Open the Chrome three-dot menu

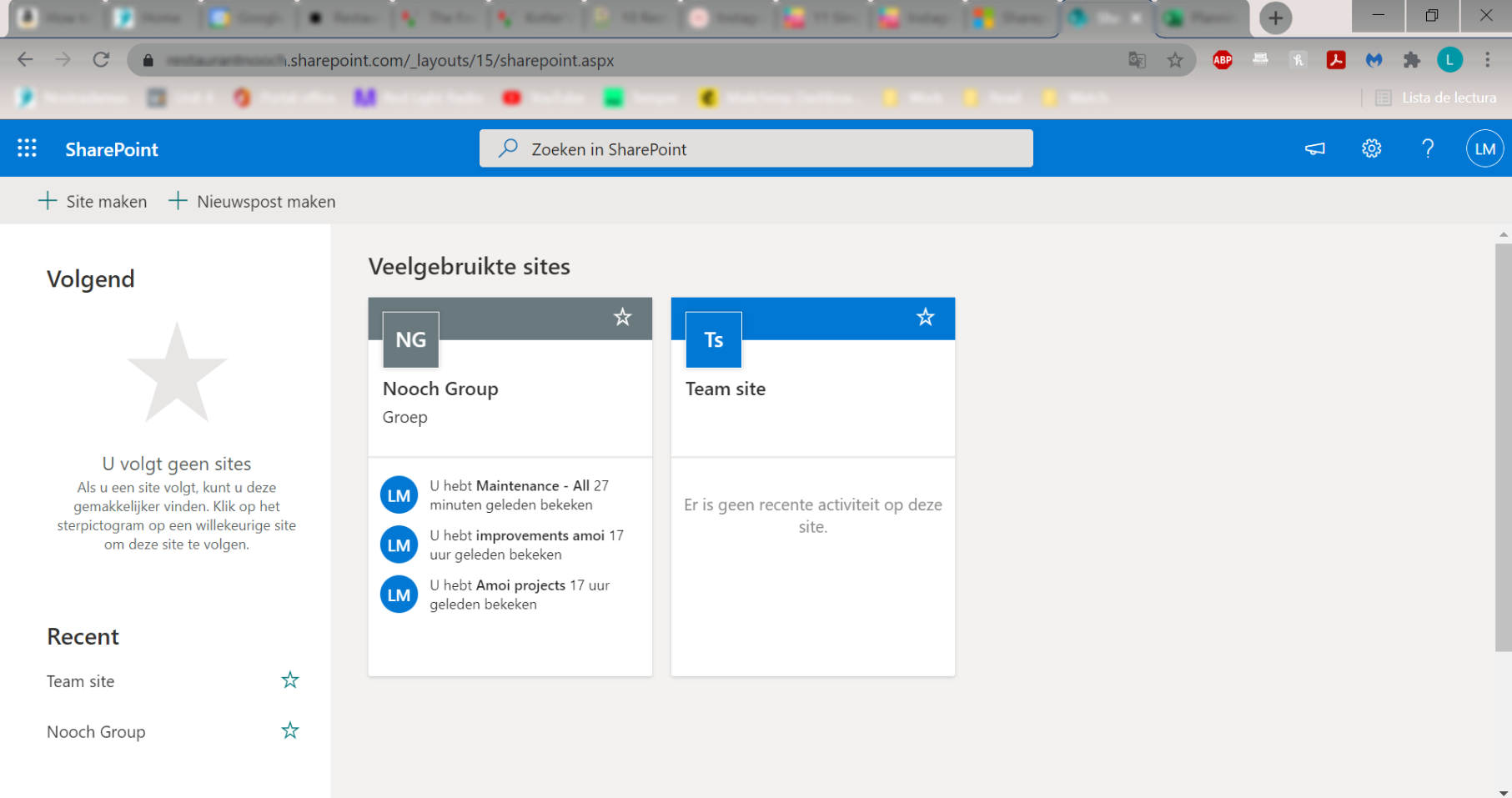tap(1488, 60)
